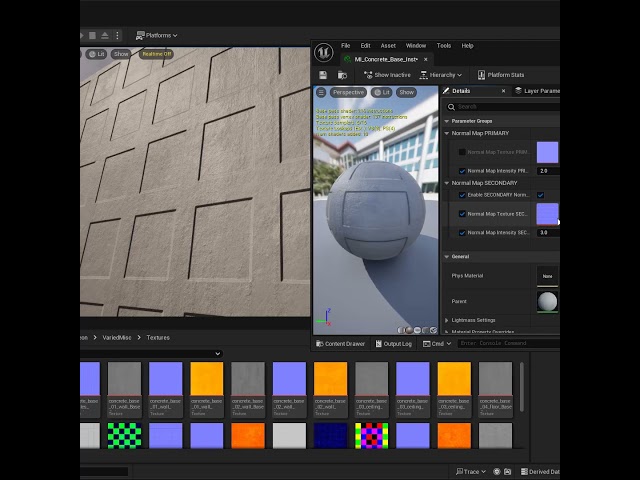Click the Stop square in main toolbar

point(93,36)
